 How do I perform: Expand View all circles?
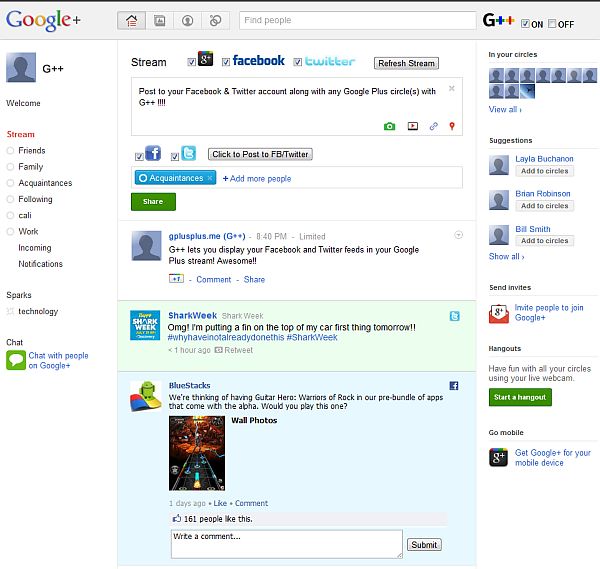coord(505,109)
